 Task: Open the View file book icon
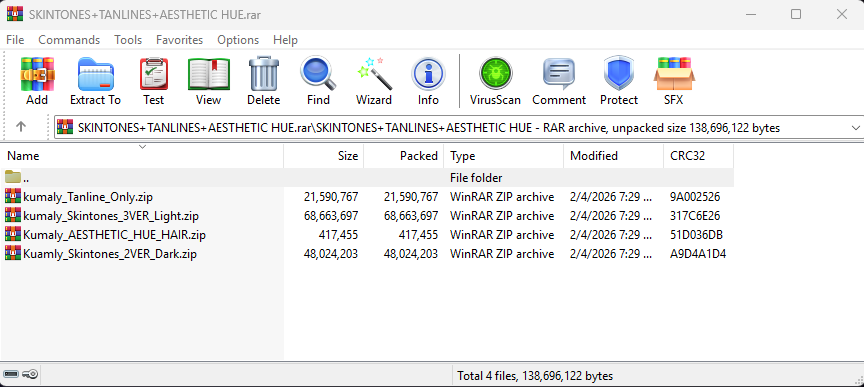pyautogui.click(x=208, y=74)
